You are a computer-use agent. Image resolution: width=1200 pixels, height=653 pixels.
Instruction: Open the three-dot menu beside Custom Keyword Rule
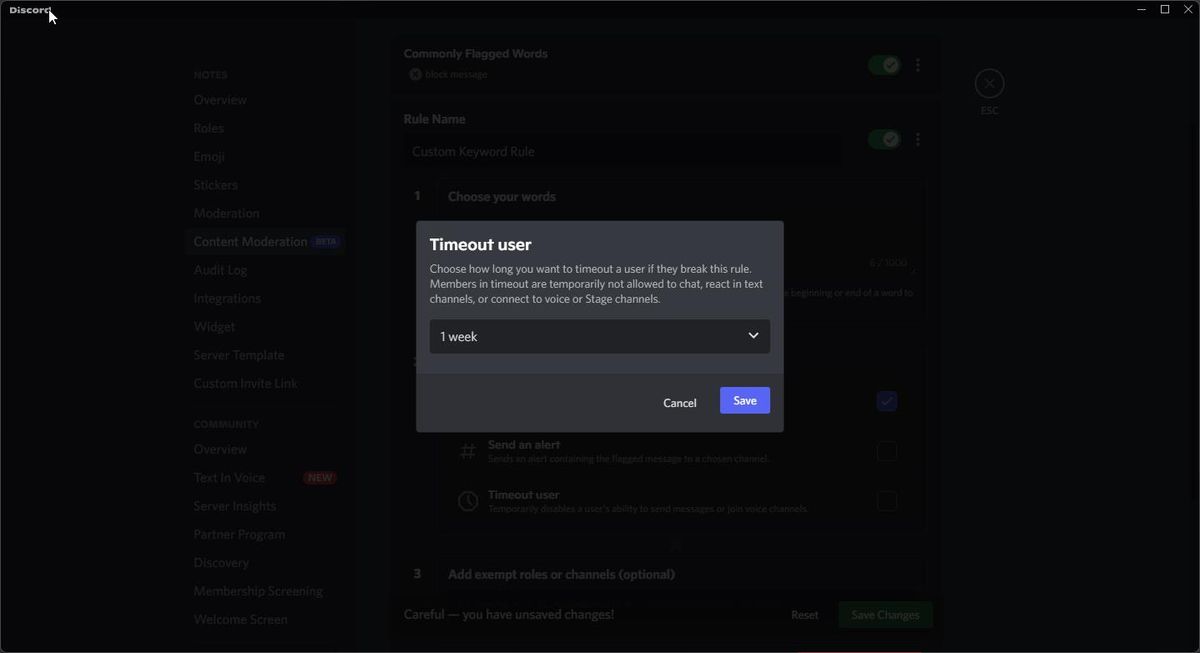[917, 139]
